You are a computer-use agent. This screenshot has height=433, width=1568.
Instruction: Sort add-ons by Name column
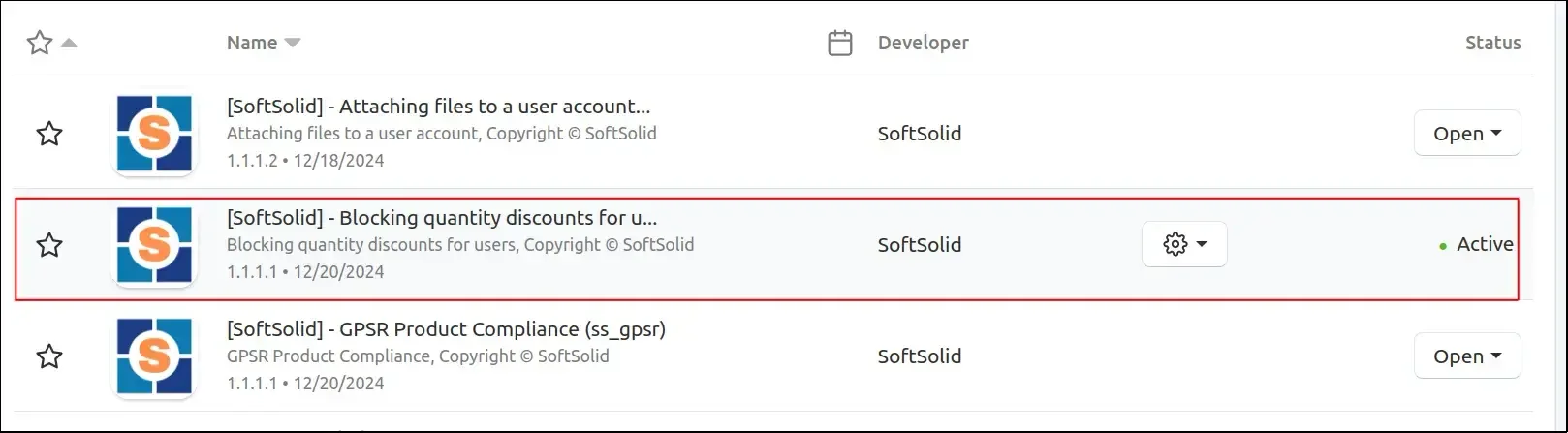click(x=252, y=43)
